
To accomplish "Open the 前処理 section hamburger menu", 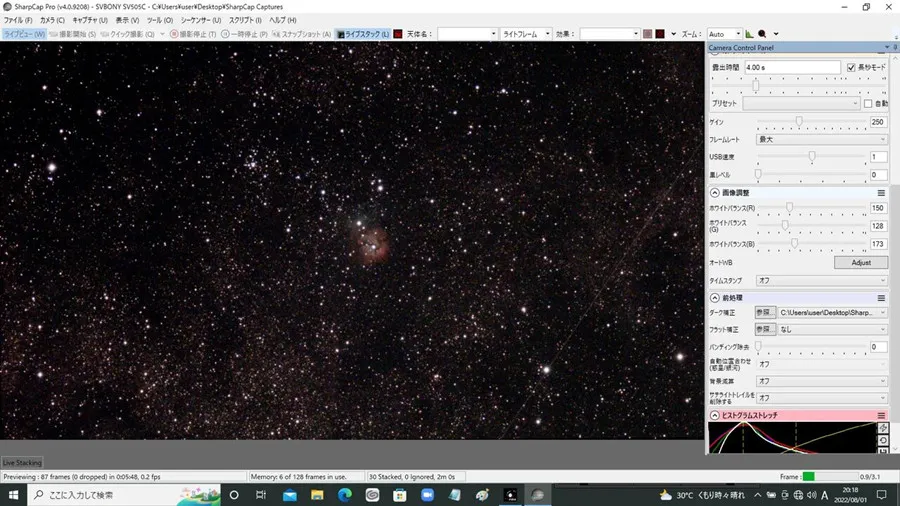I will [x=881, y=298].
